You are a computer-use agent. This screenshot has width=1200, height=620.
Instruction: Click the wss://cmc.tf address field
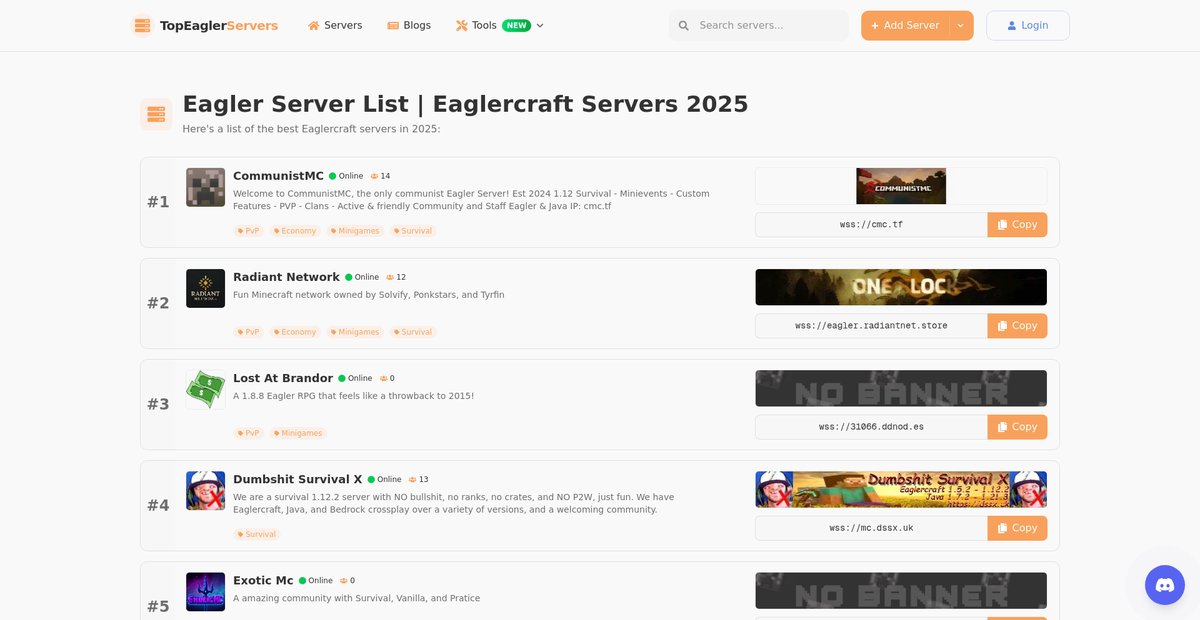pyautogui.click(x=871, y=225)
